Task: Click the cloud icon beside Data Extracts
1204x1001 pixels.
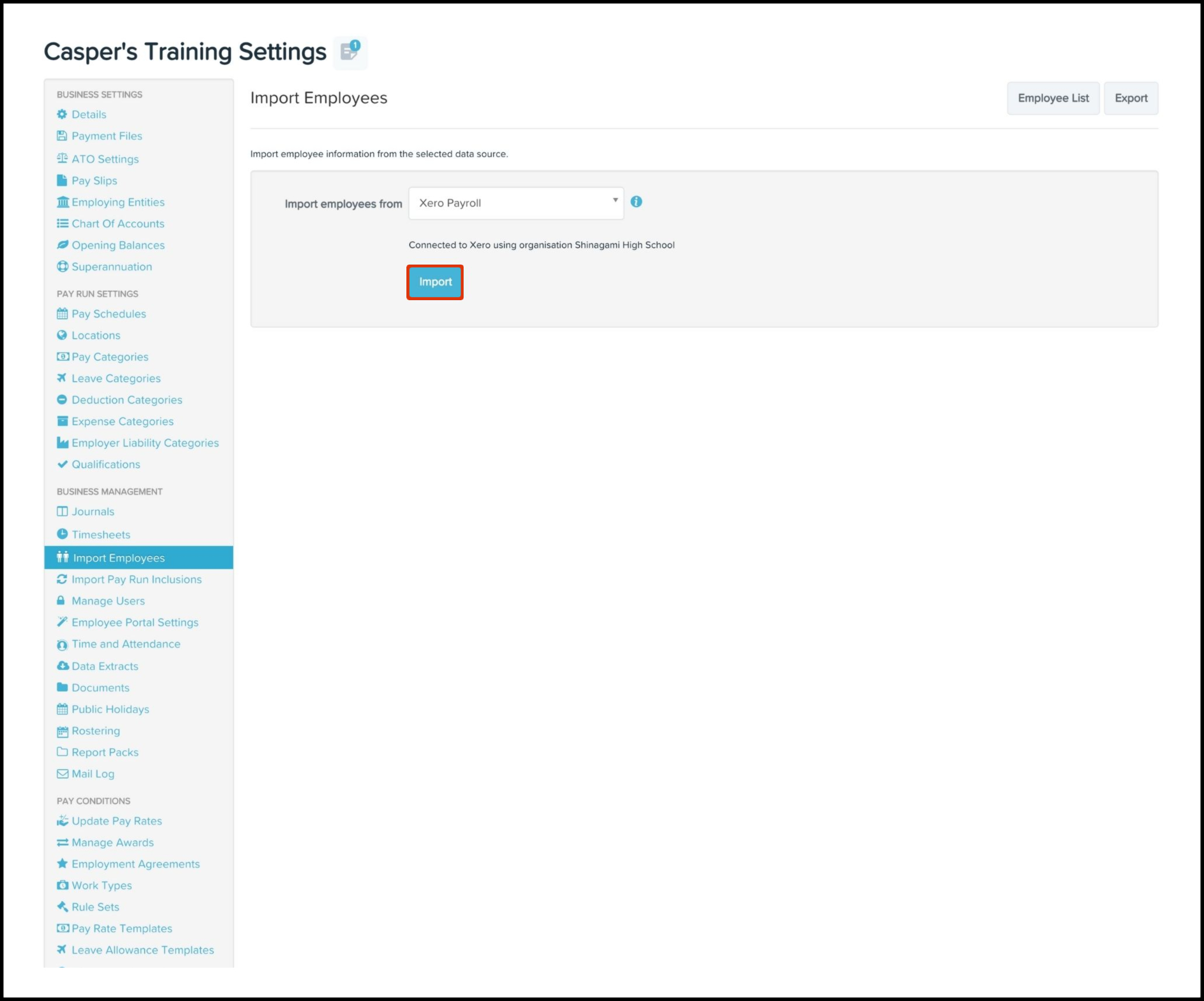Action: click(x=62, y=666)
